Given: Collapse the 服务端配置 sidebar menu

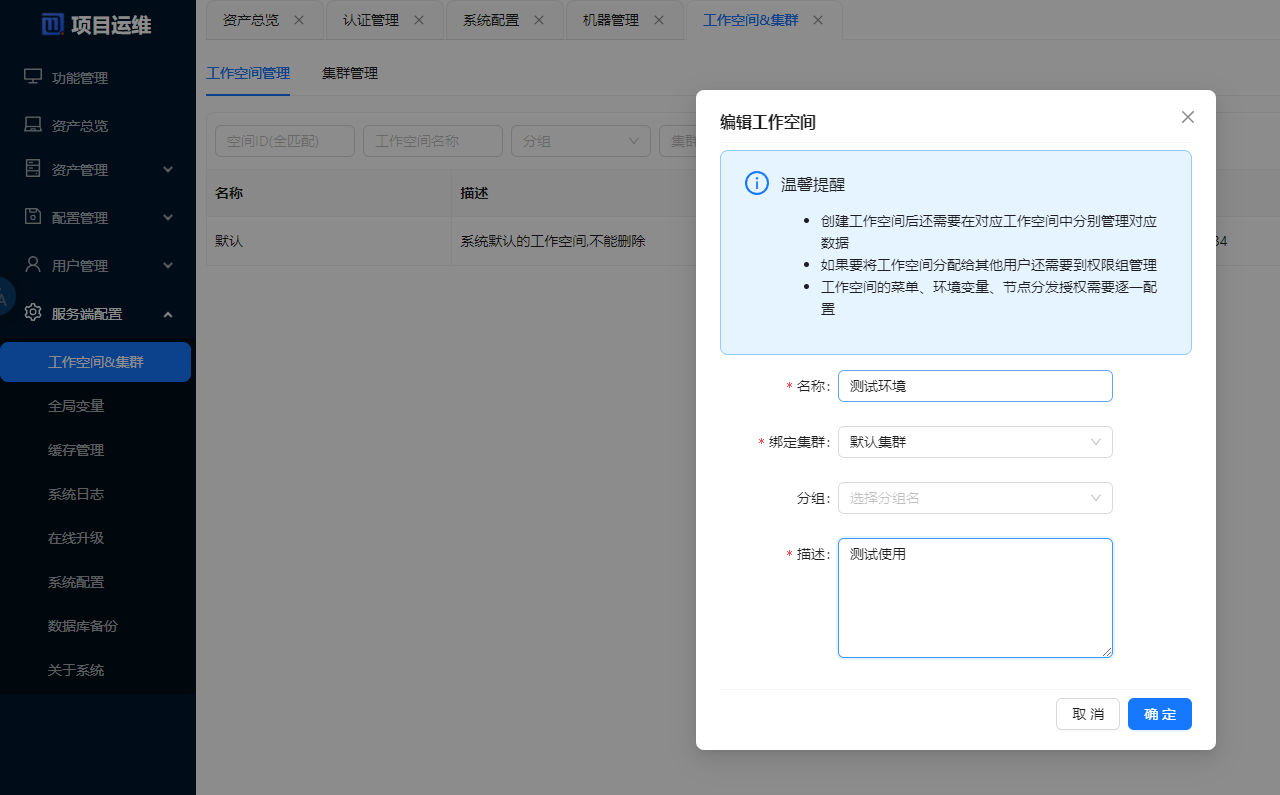Looking at the screenshot, I should click(x=168, y=314).
